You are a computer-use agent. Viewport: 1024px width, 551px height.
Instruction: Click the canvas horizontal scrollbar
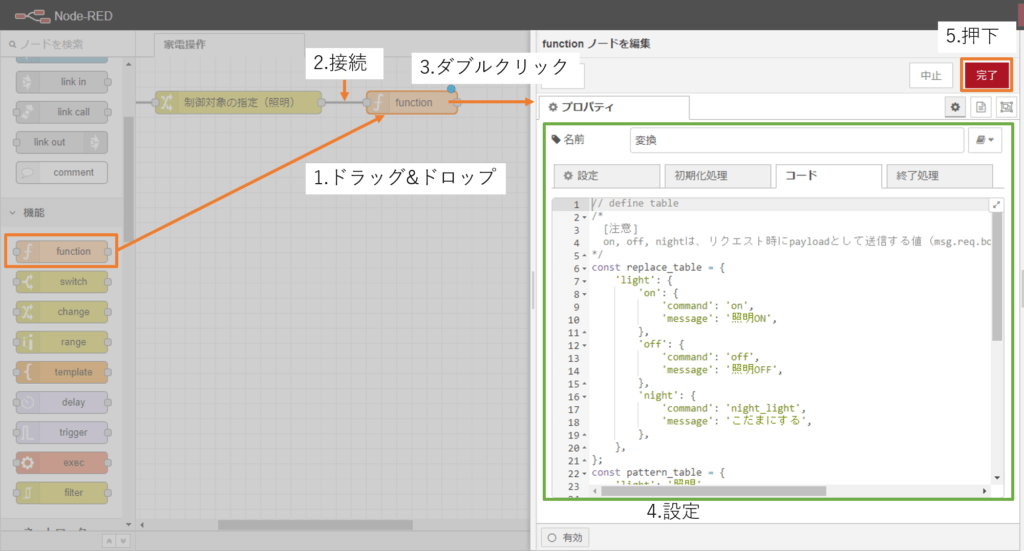coord(315,525)
